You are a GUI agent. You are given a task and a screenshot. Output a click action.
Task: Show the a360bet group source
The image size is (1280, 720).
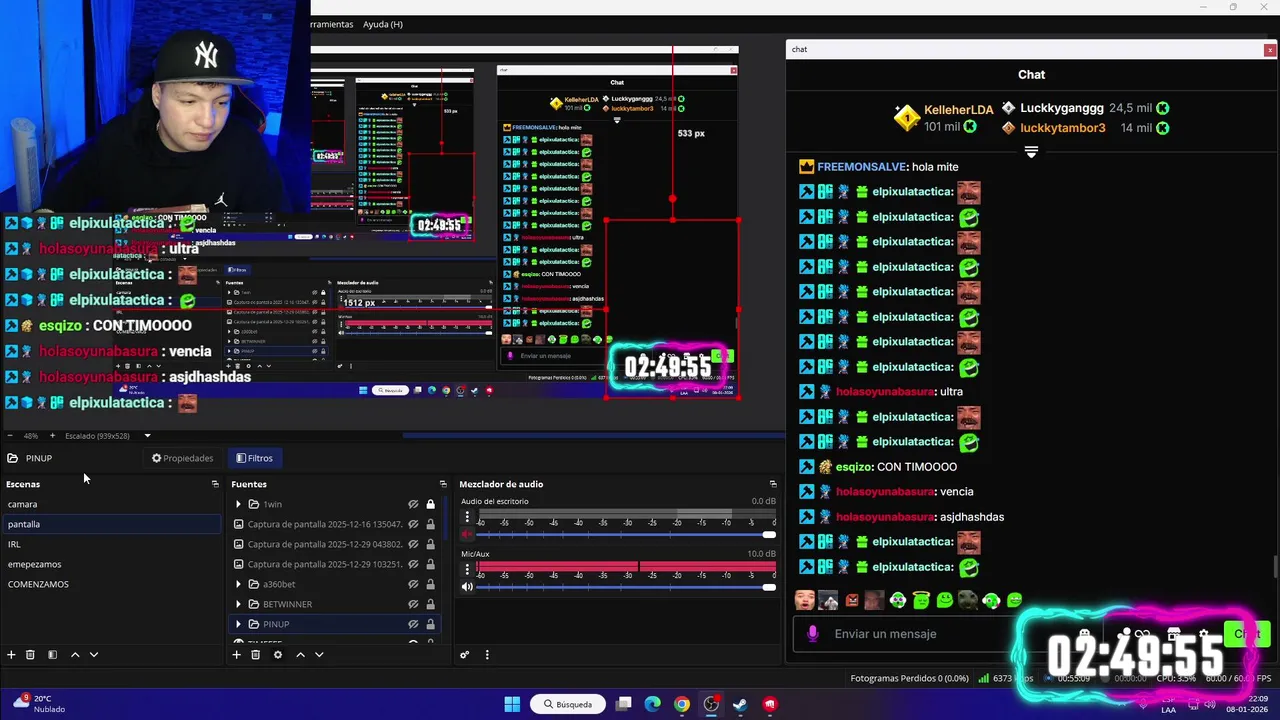click(413, 584)
